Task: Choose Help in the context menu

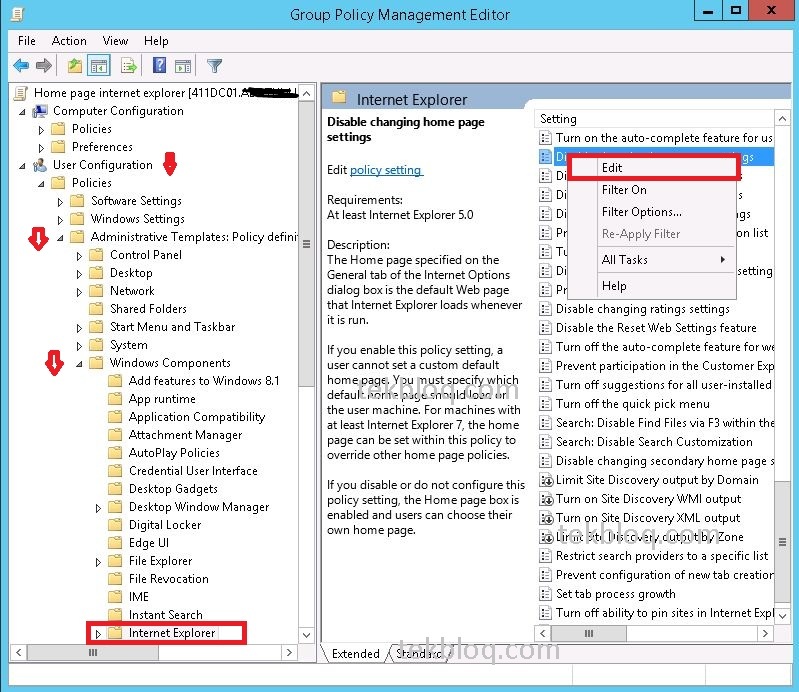Action: click(653, 286)
